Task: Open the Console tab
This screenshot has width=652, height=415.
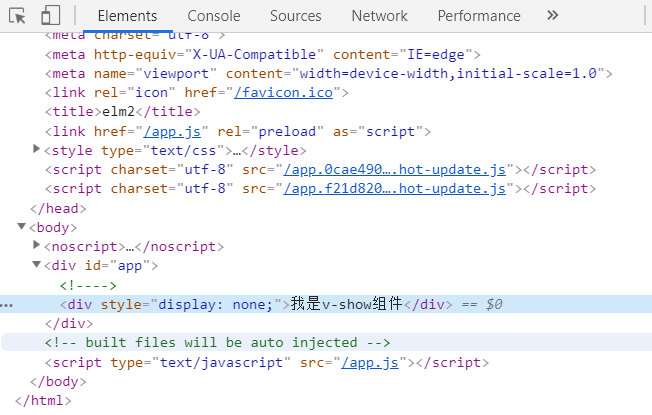Action: click(214, 16)
